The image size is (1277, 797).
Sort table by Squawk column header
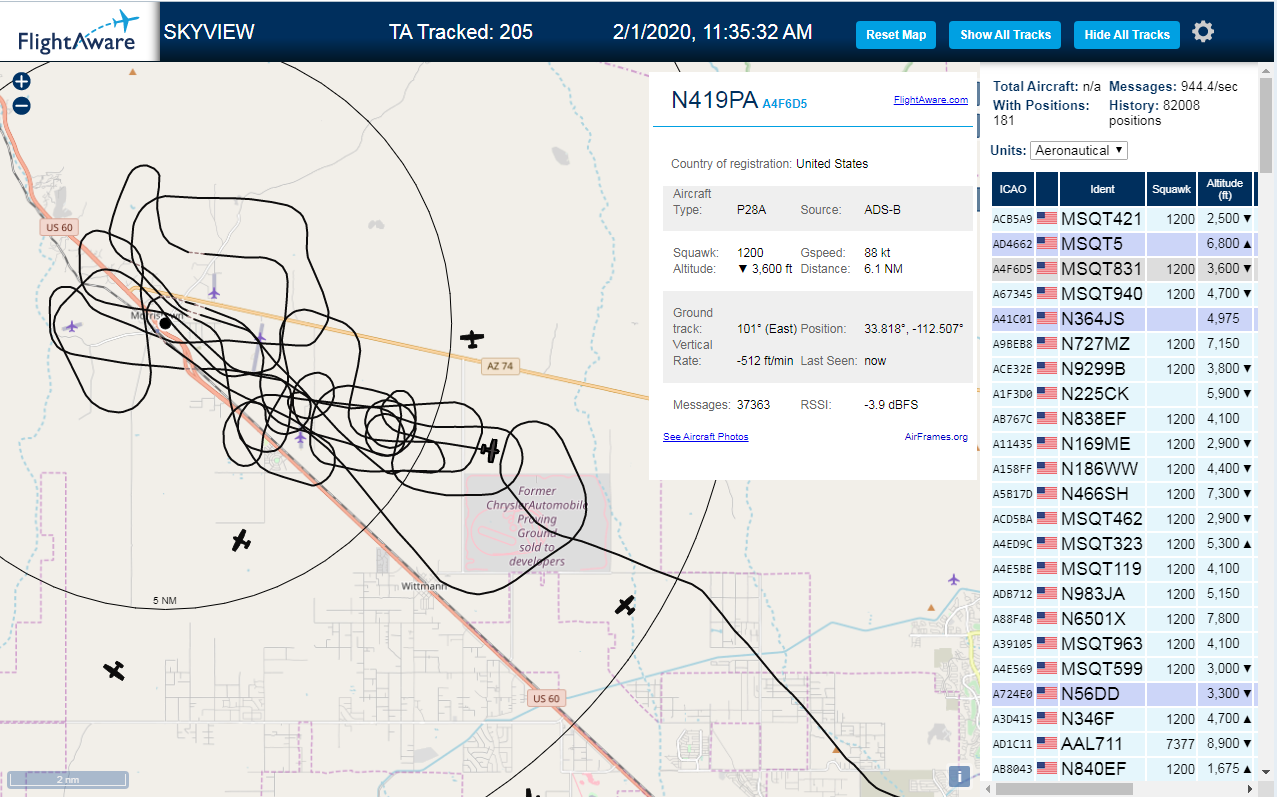pyautogui.click(x=1171, y=189)
